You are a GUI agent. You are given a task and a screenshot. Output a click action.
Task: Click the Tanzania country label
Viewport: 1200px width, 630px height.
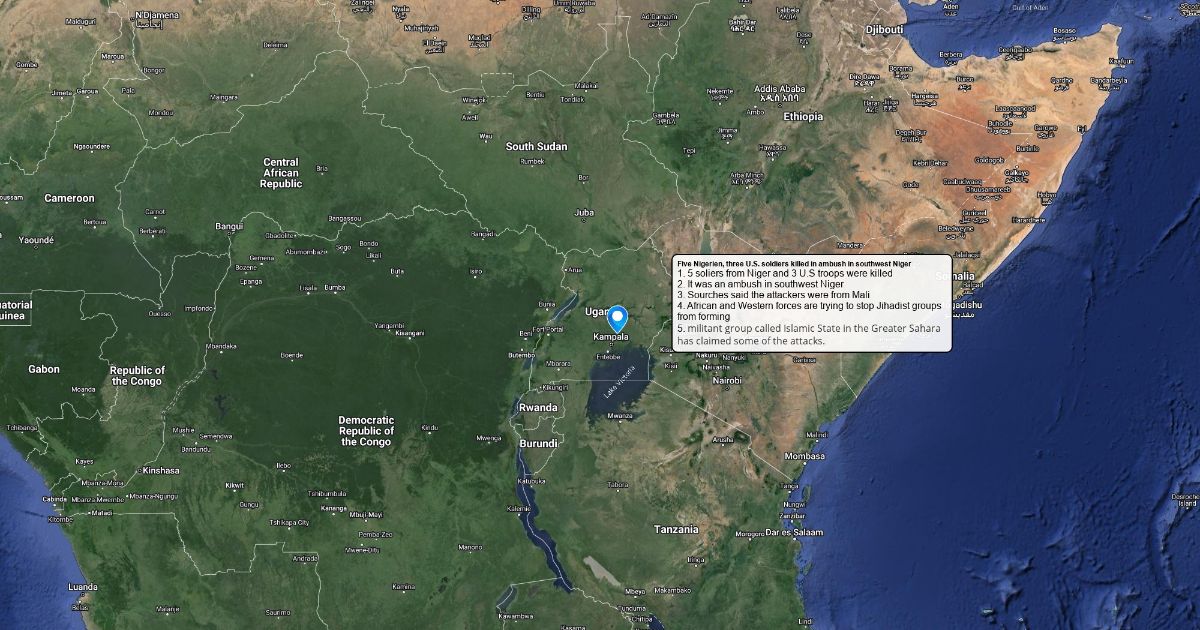tap(678, 529)
